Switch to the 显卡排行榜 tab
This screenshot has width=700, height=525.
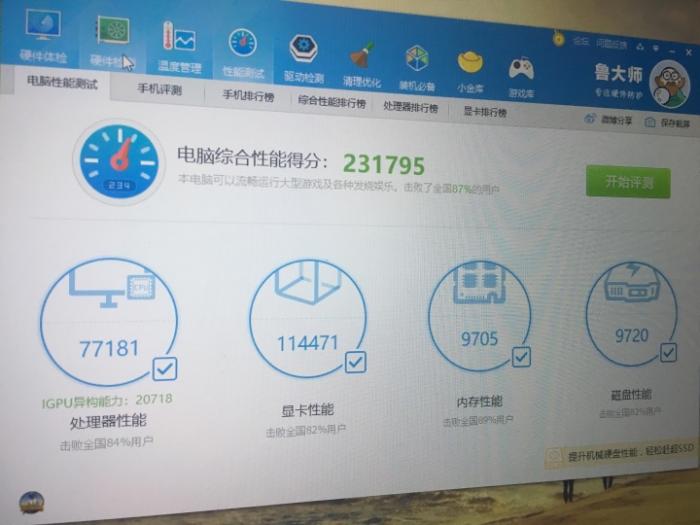[484, 112]
